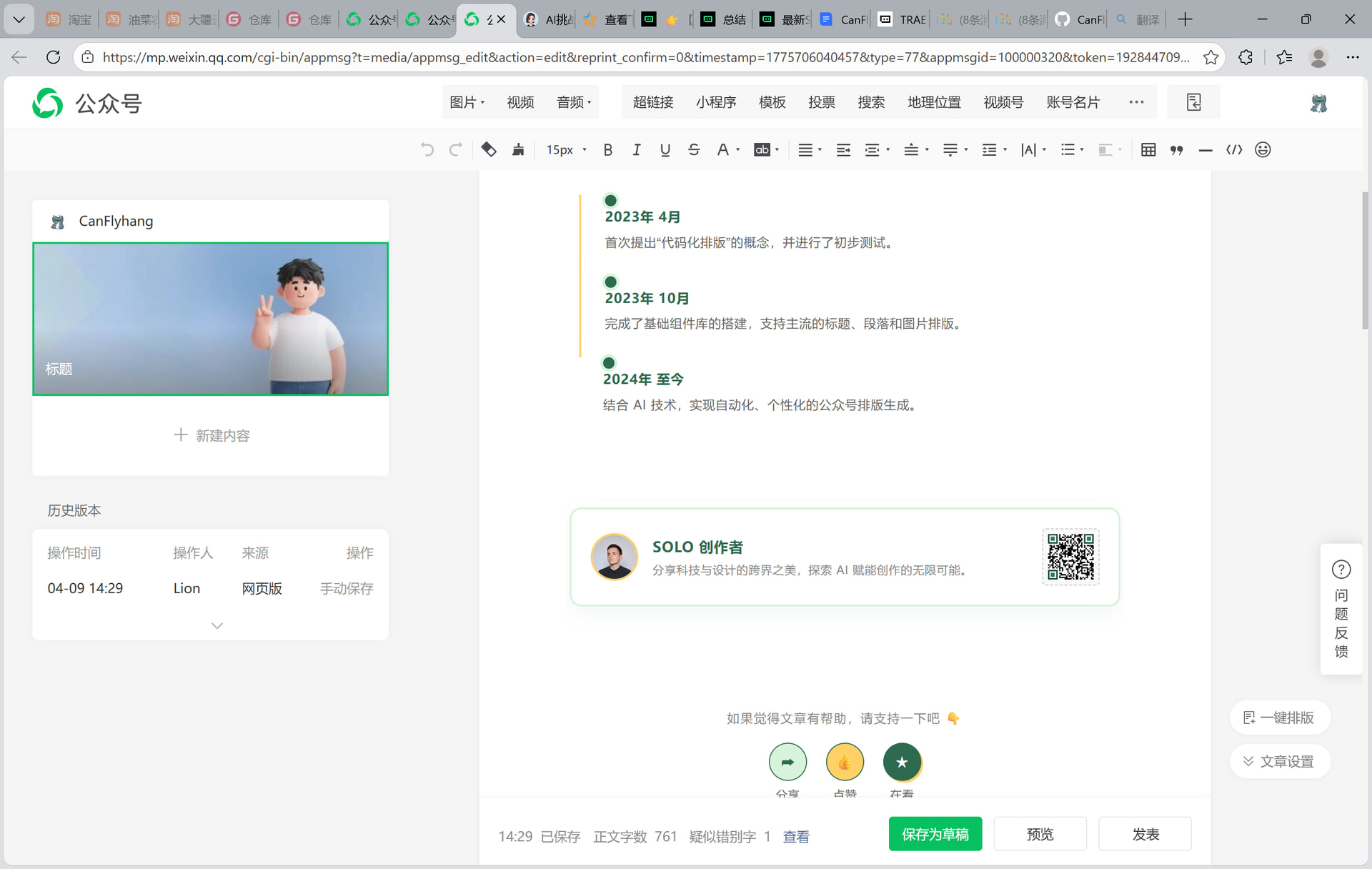1372x869 pixels.
Task: Select the format painter brush icon
Action: point(518,150)
